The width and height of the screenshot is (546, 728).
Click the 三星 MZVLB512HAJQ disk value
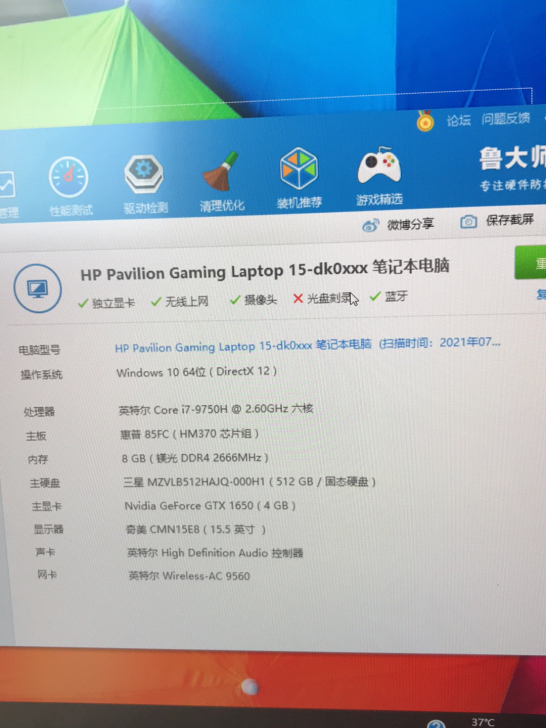click(249, 482)
